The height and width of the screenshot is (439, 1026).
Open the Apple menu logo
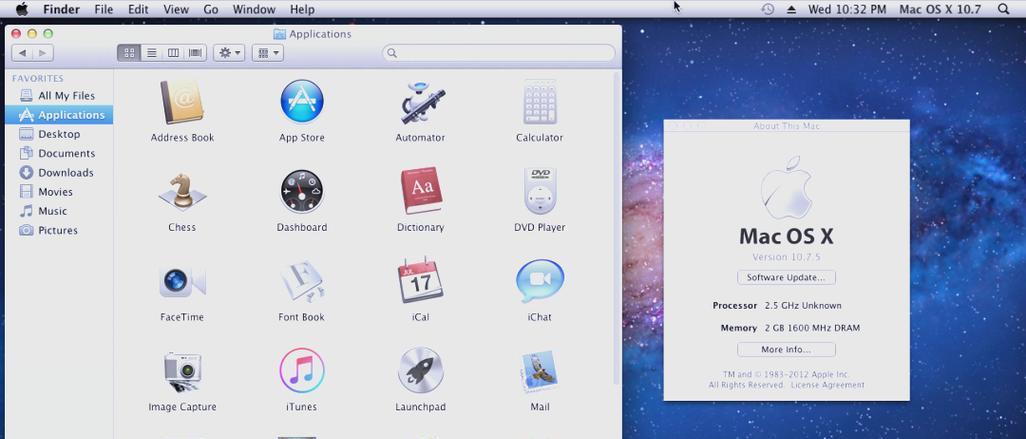click(x=22, y=9)
